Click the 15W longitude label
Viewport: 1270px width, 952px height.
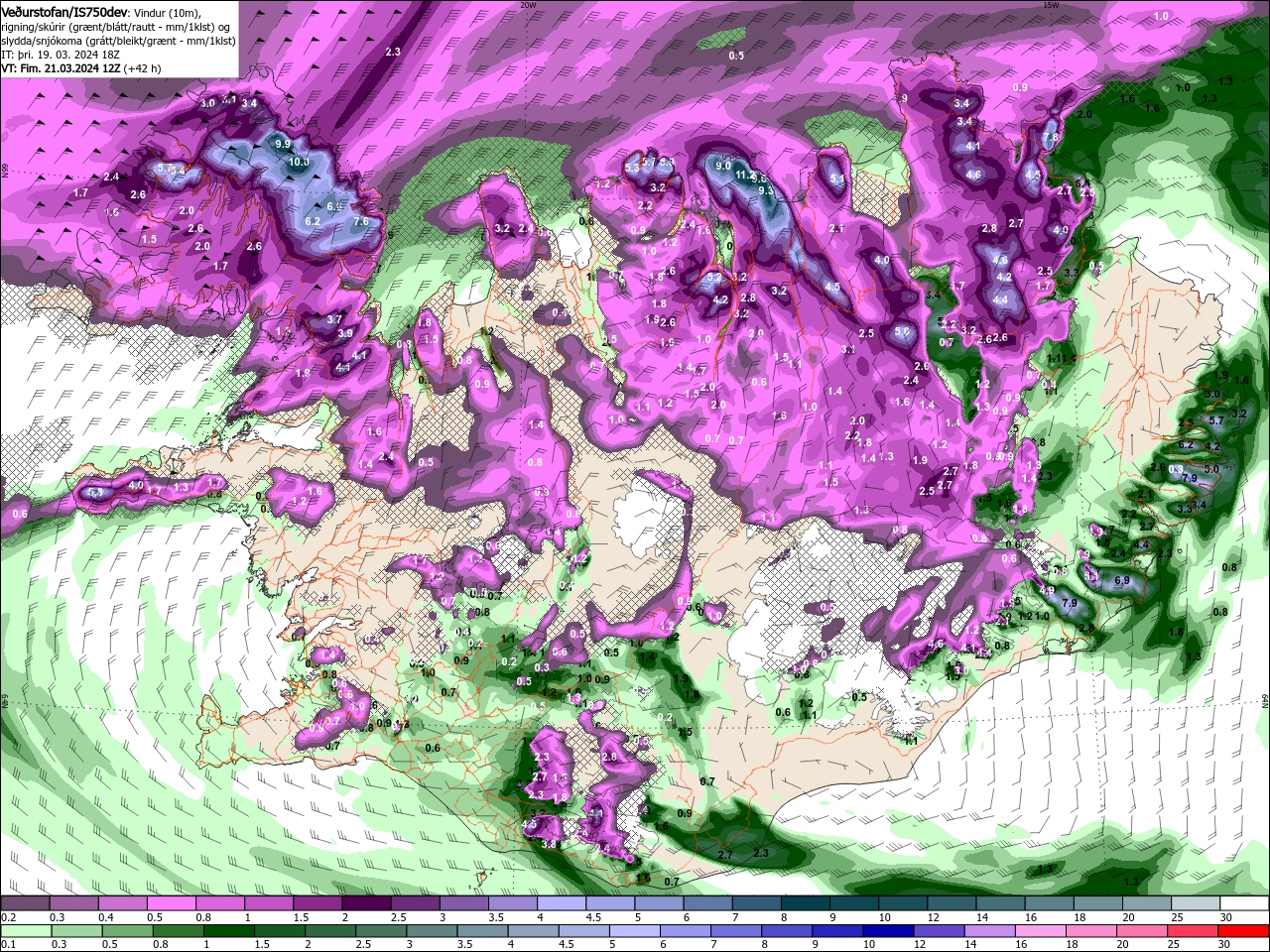point(1051,5)
